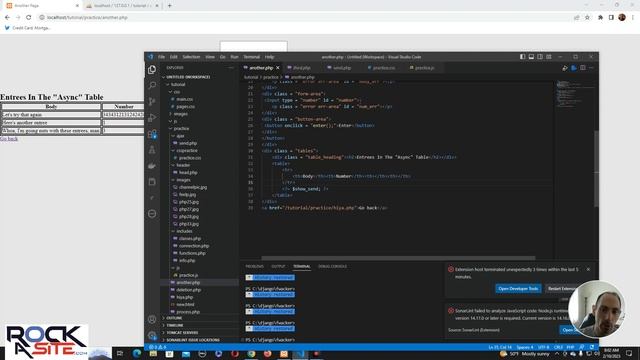Open the Selection menu in VS Code
The width and height of the screenshot is (640, 360).
click(x=191, y=57)
